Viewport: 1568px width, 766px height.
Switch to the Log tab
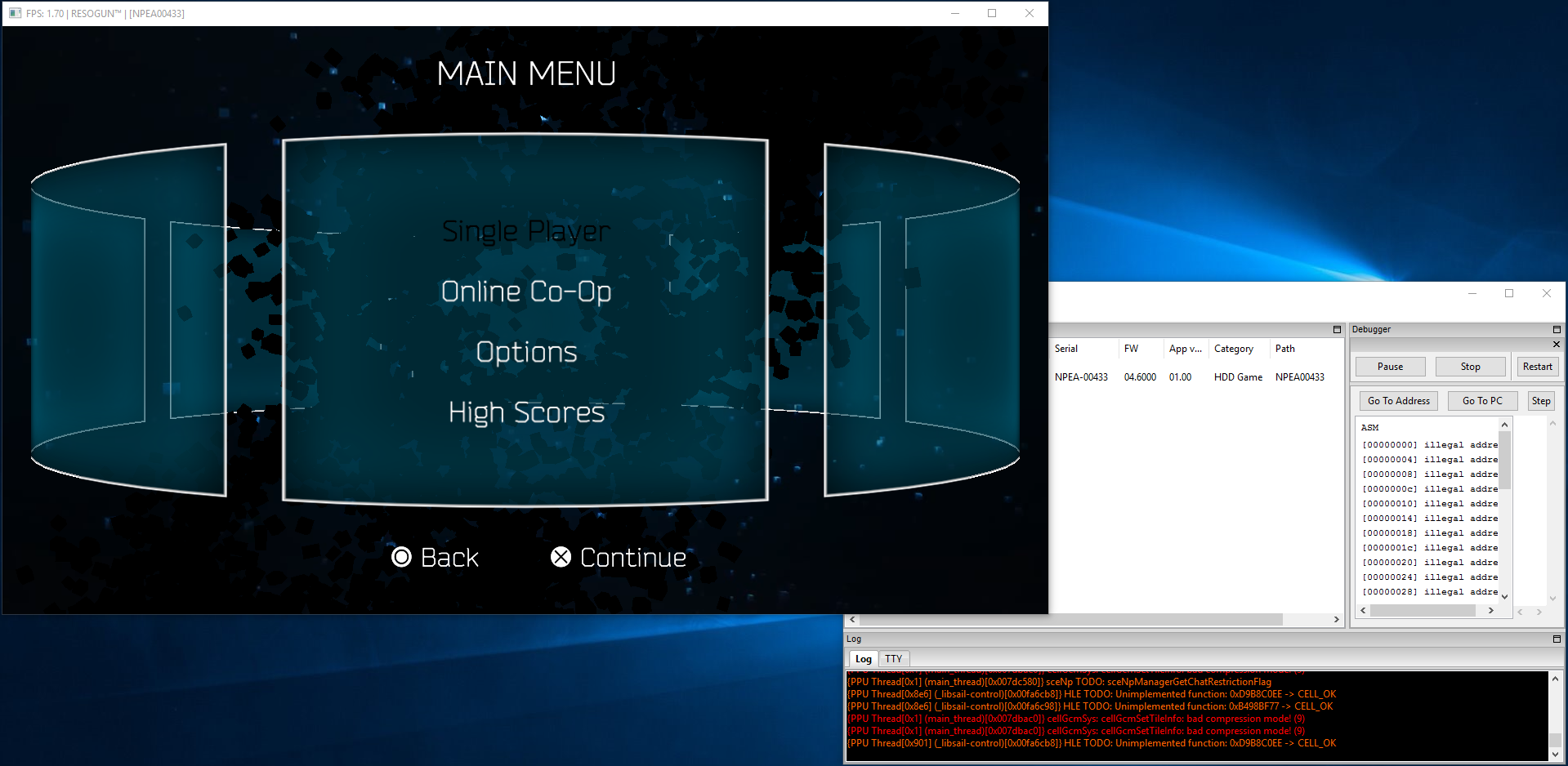[863, 659]
